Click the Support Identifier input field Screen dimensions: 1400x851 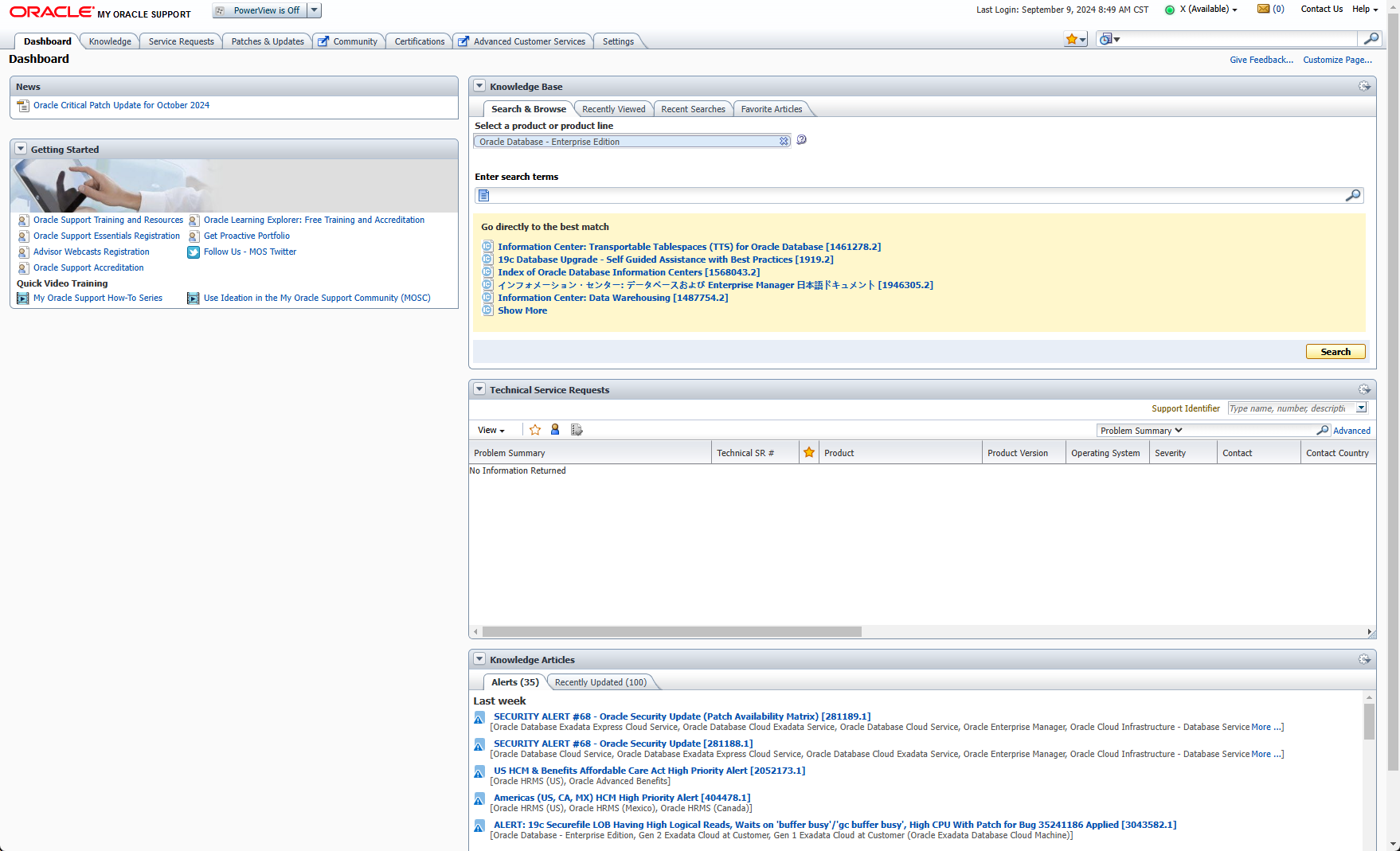tap(1291, 408)
